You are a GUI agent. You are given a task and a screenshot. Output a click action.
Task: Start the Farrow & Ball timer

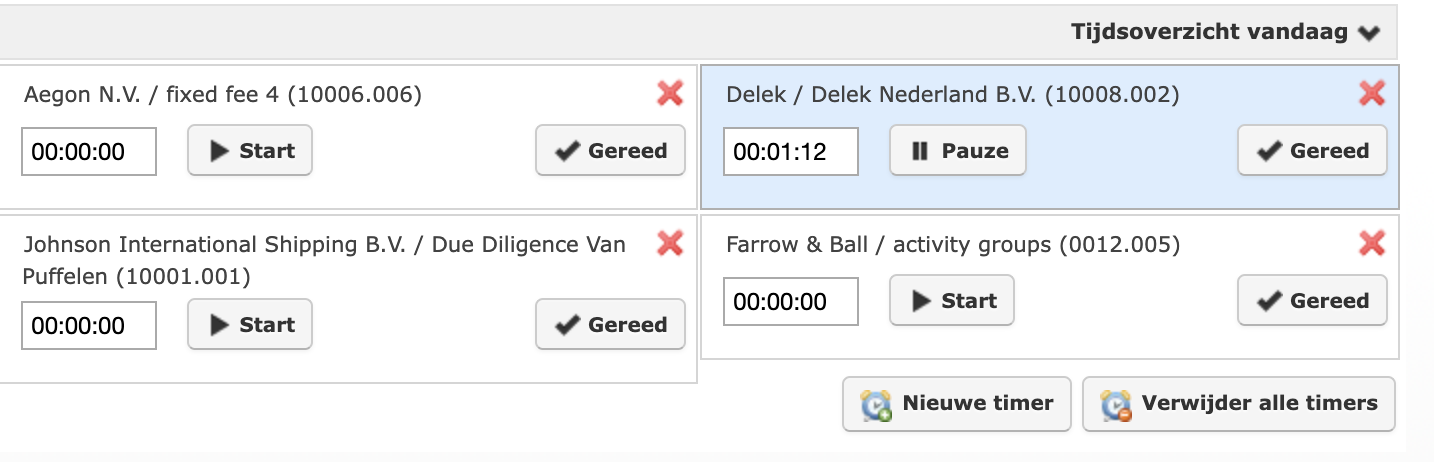click(952, 300)
